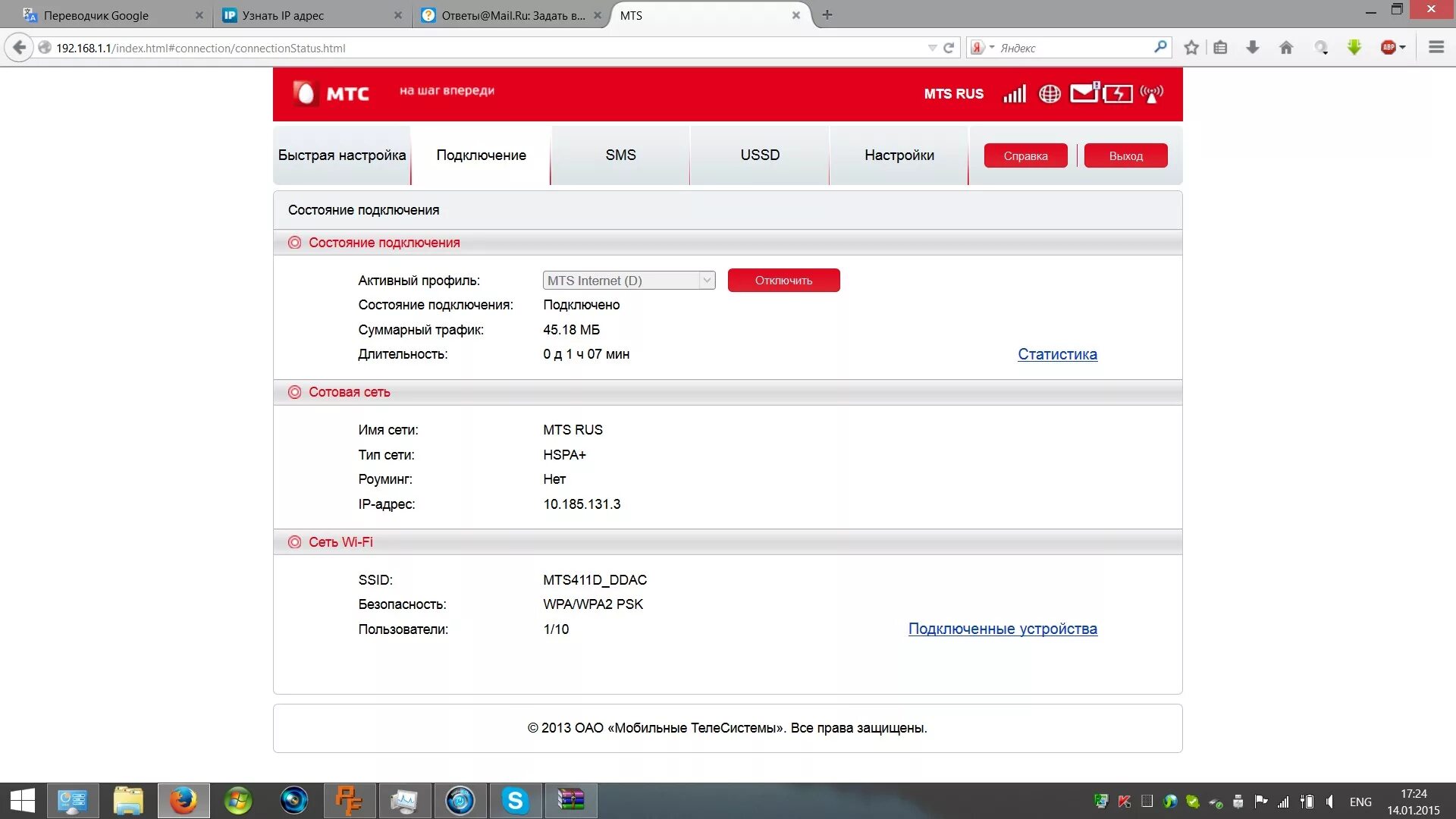Bookmark this page with the star icon

pyautogui.click(x=1191, y=48)
